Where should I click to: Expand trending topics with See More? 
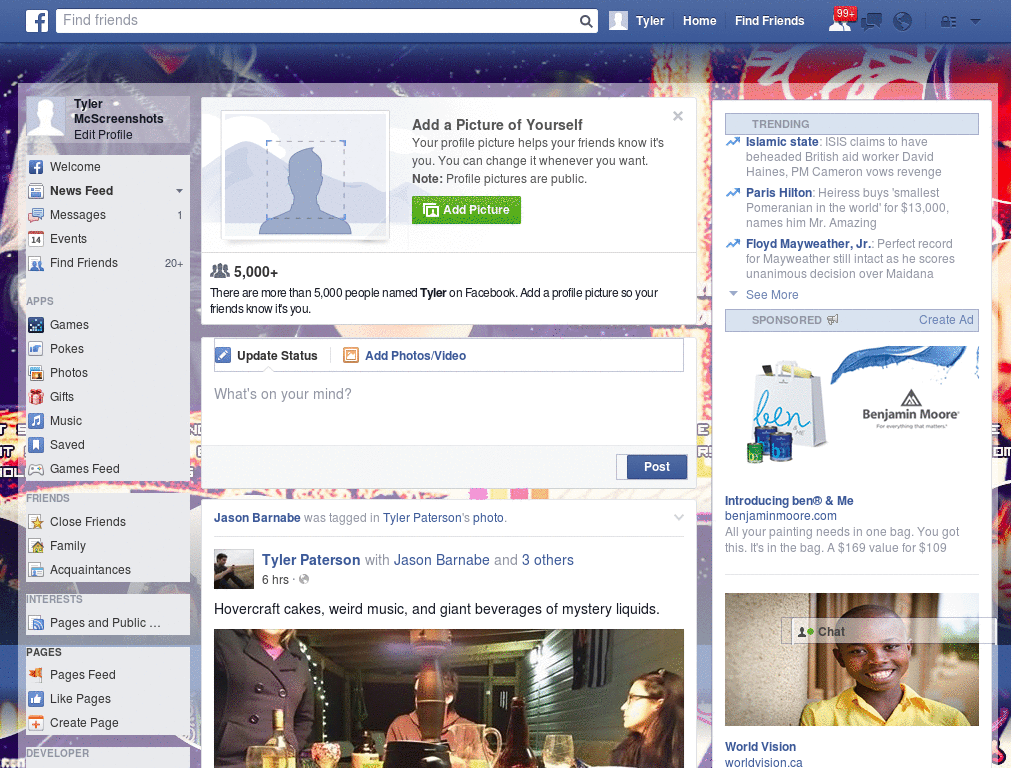(x=771, y=295)
